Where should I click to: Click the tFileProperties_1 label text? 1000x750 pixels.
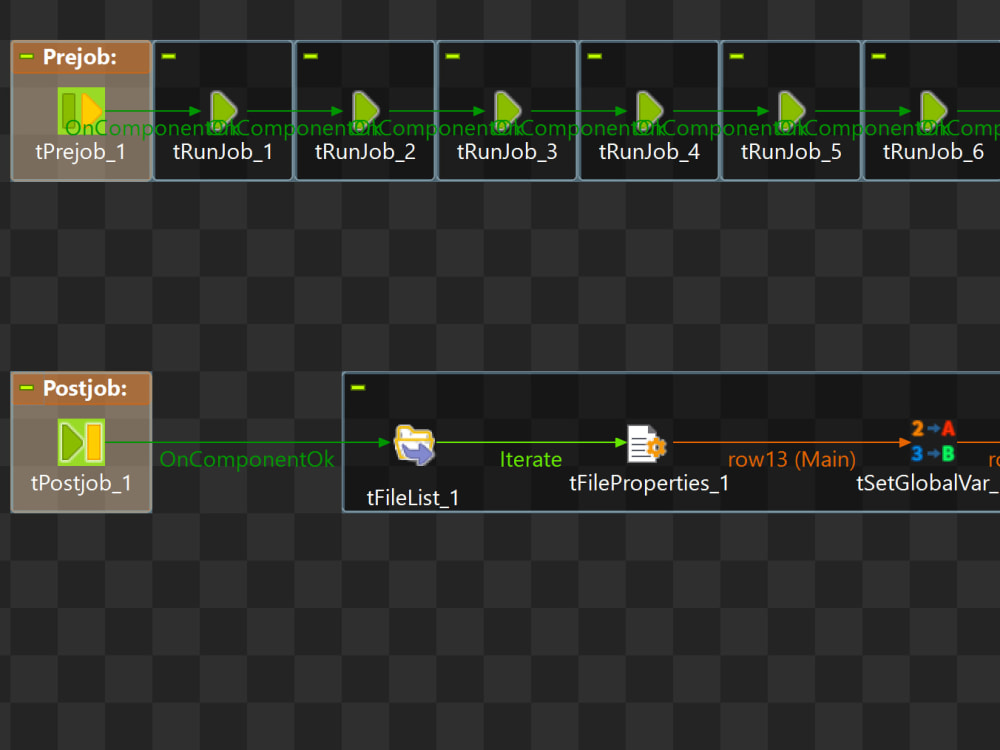[649, 483]
